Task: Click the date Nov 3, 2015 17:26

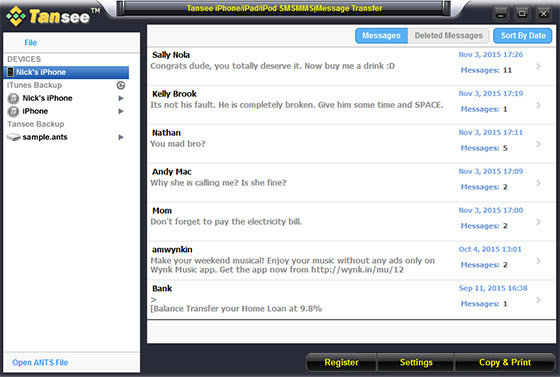Action: pos(490,55)
